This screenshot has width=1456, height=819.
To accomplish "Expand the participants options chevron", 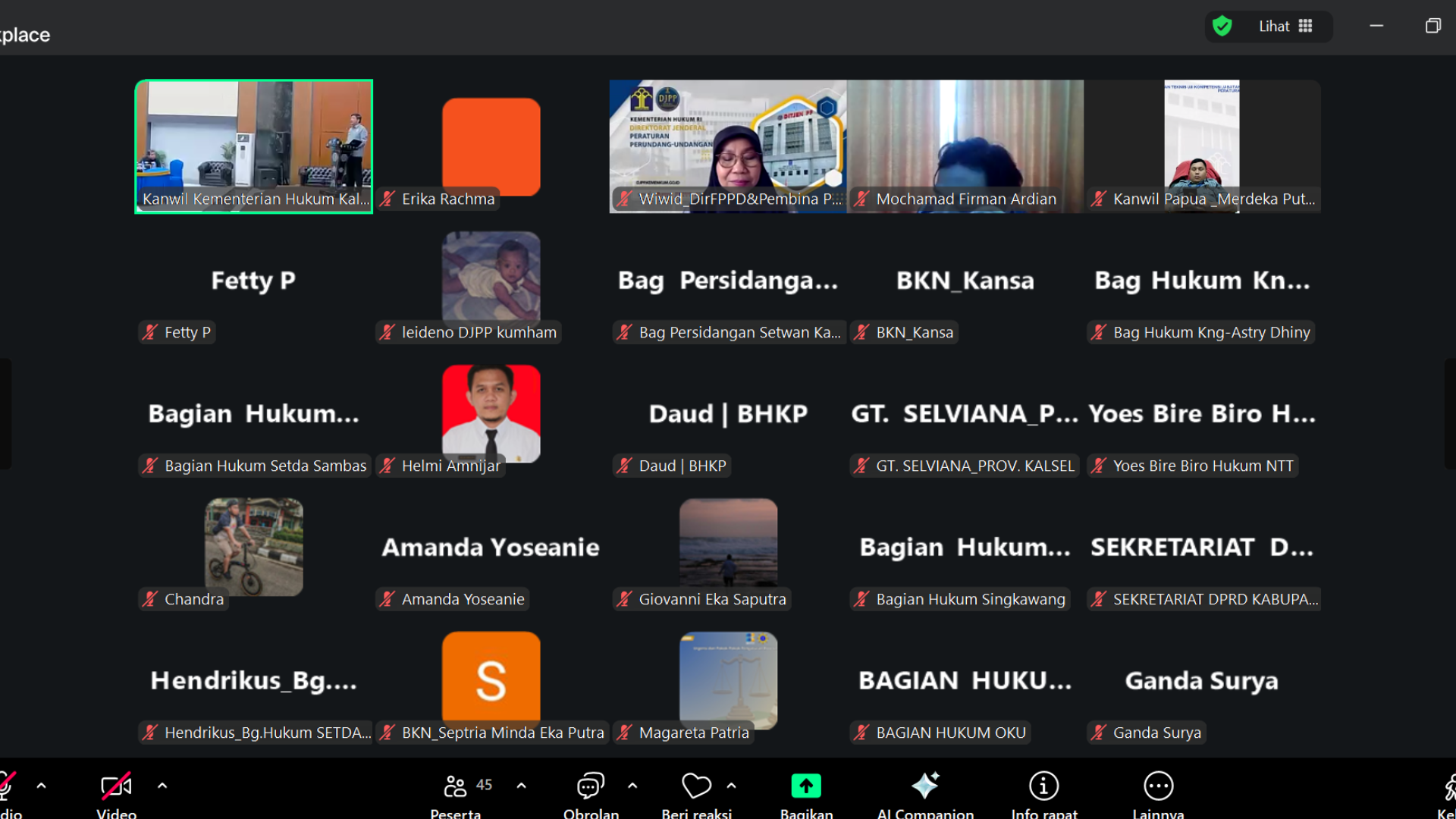I will pyautogui.click(x=521, y=786).
